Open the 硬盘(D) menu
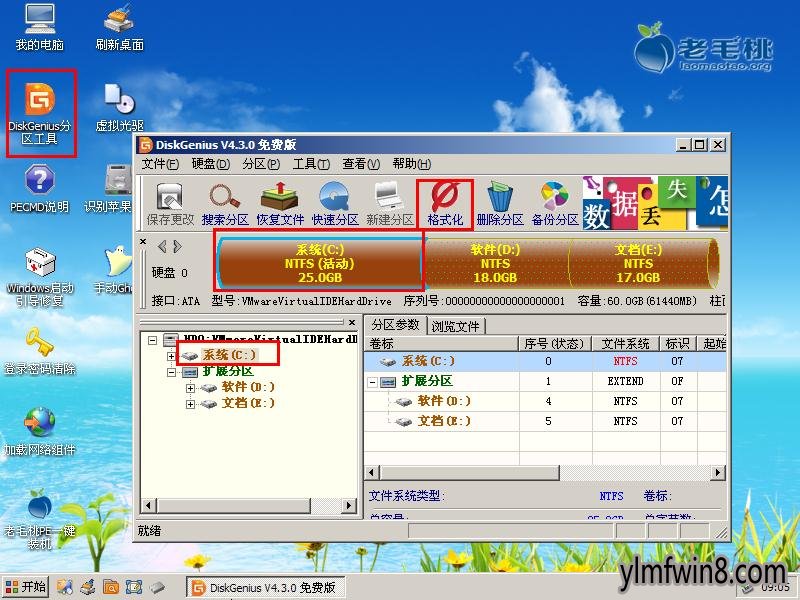This screenshot has height=600, width=800. click(x=211, y=164)
